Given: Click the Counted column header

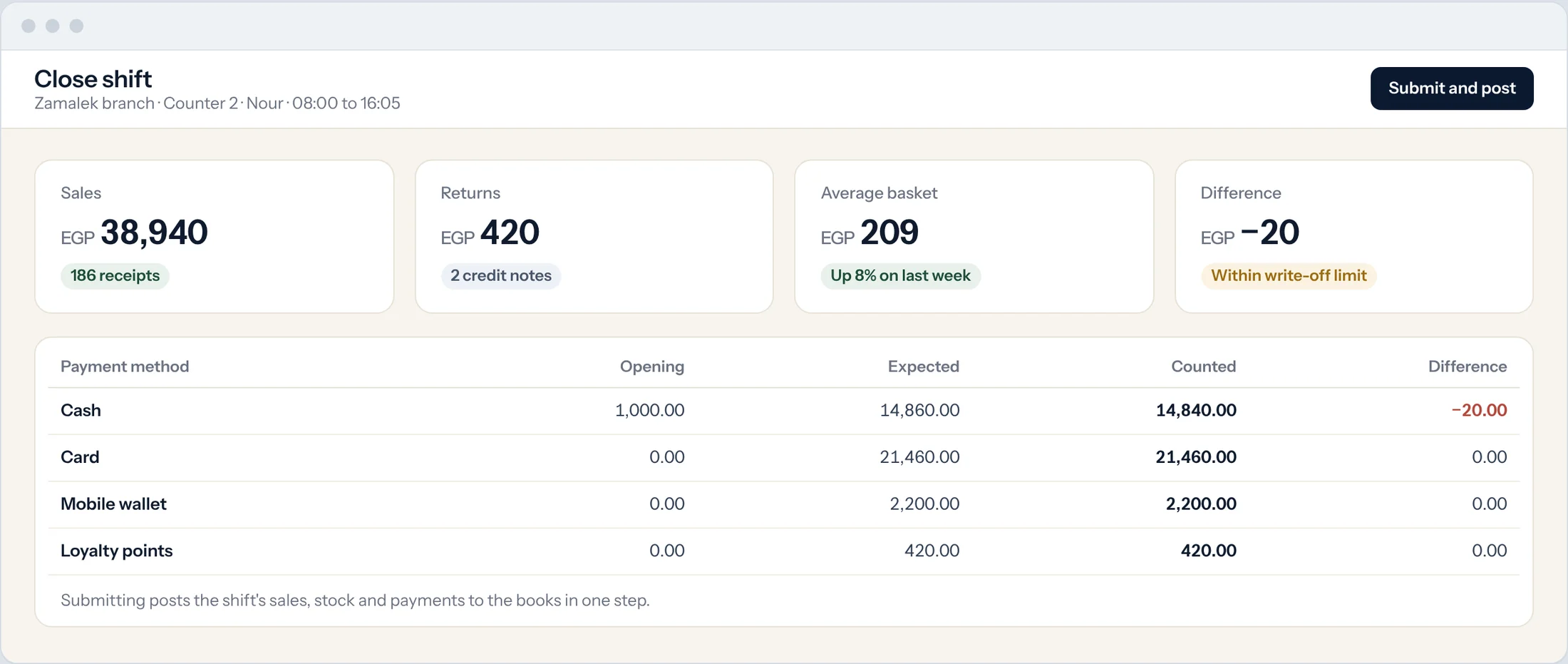Looking at the screenshot, I should tap(1203, 367).
